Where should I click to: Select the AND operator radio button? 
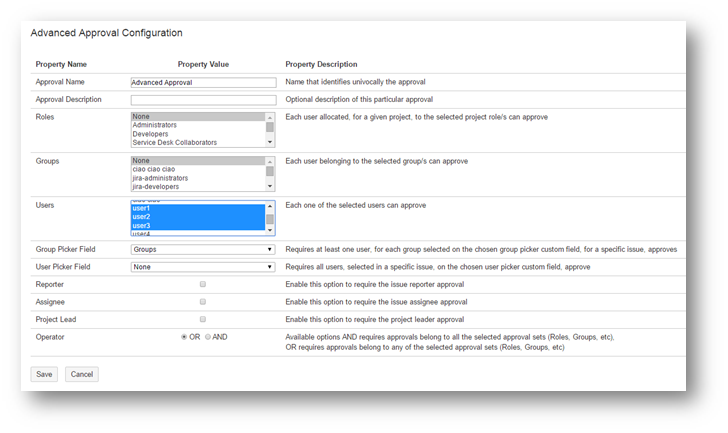pyautogui.click(x=208, y=337)
